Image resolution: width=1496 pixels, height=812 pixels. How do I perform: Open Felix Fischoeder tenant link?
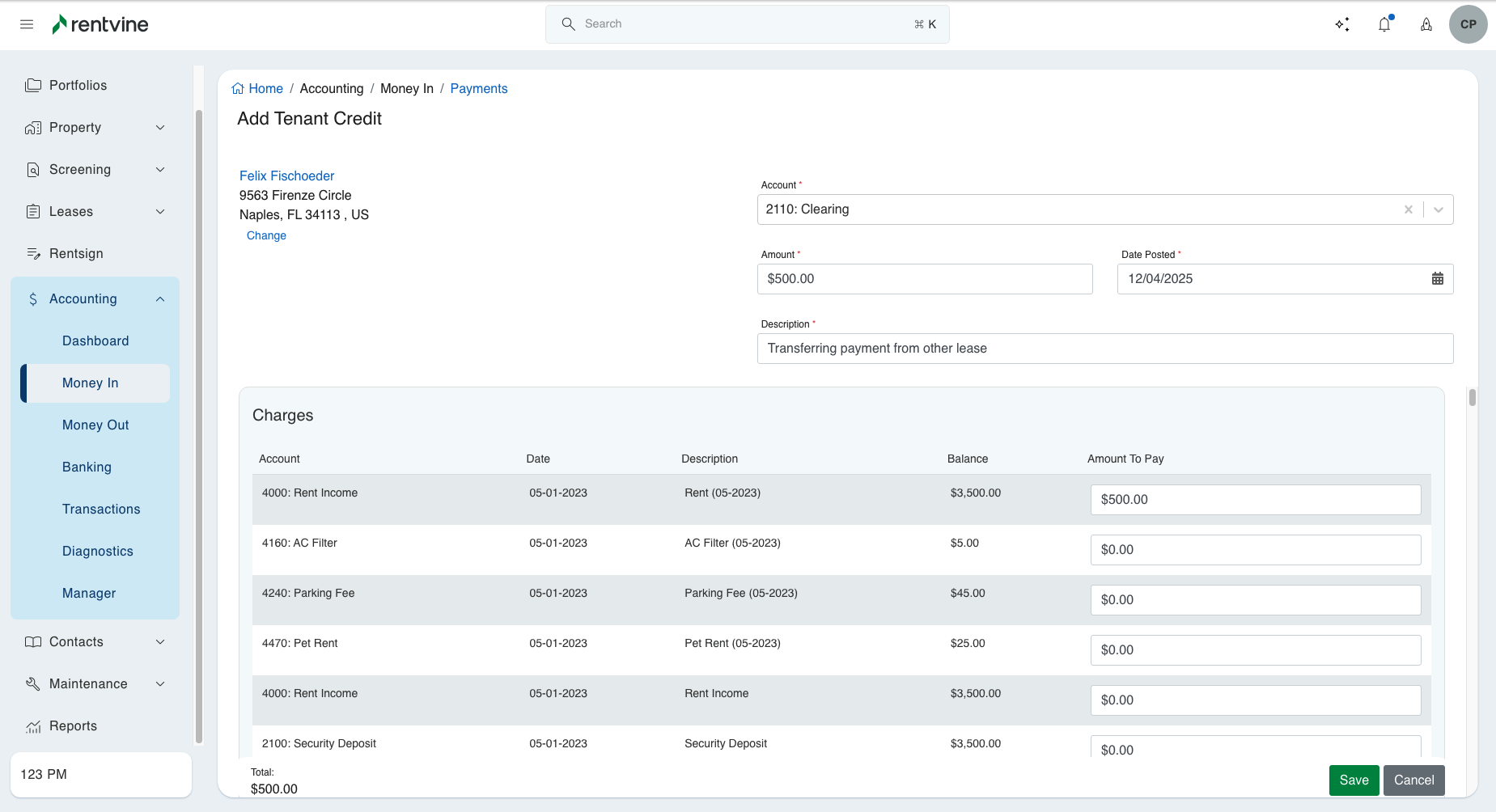[x=286, y=176]
